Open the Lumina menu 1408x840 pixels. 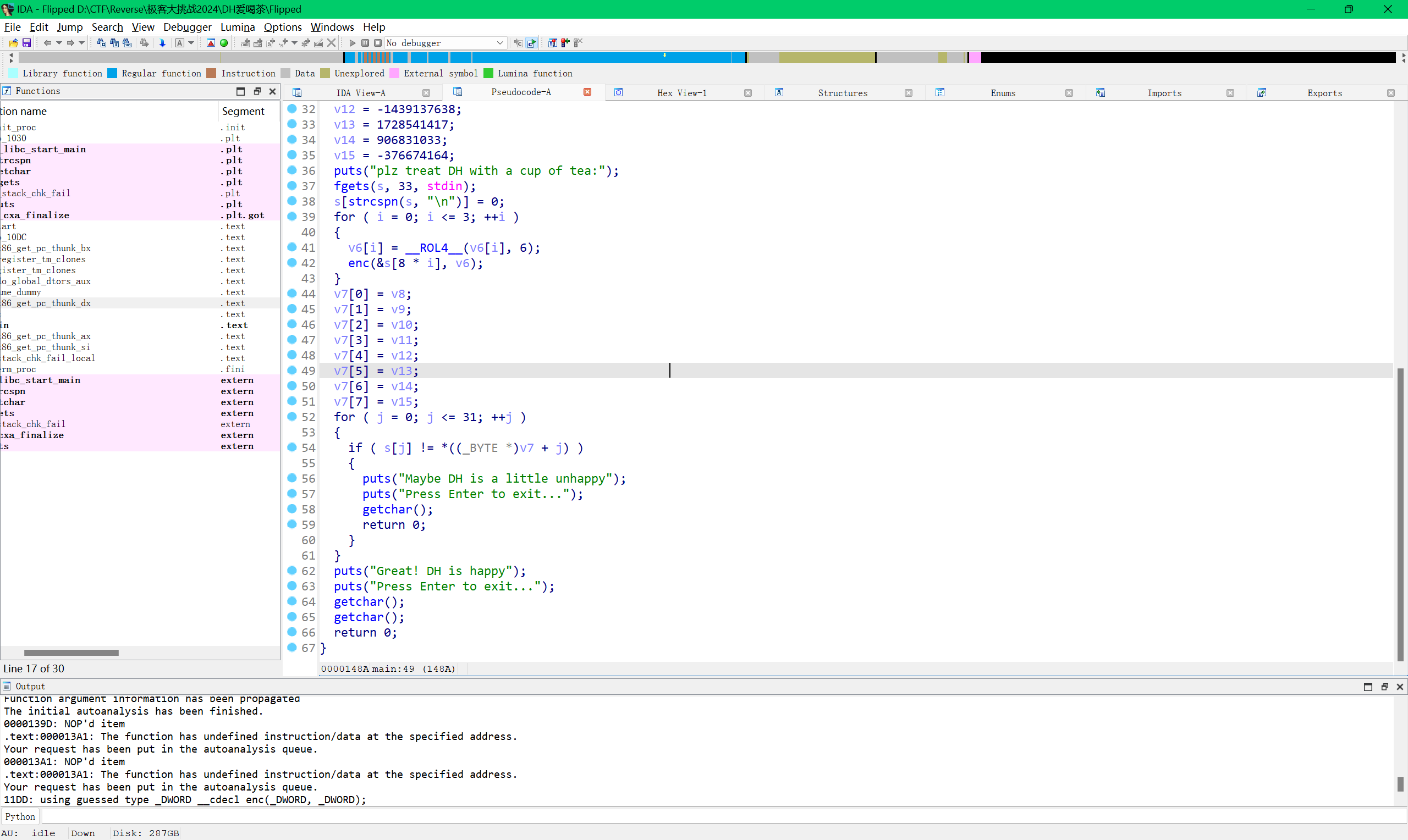pyautogui.click(x=237, y=27)
